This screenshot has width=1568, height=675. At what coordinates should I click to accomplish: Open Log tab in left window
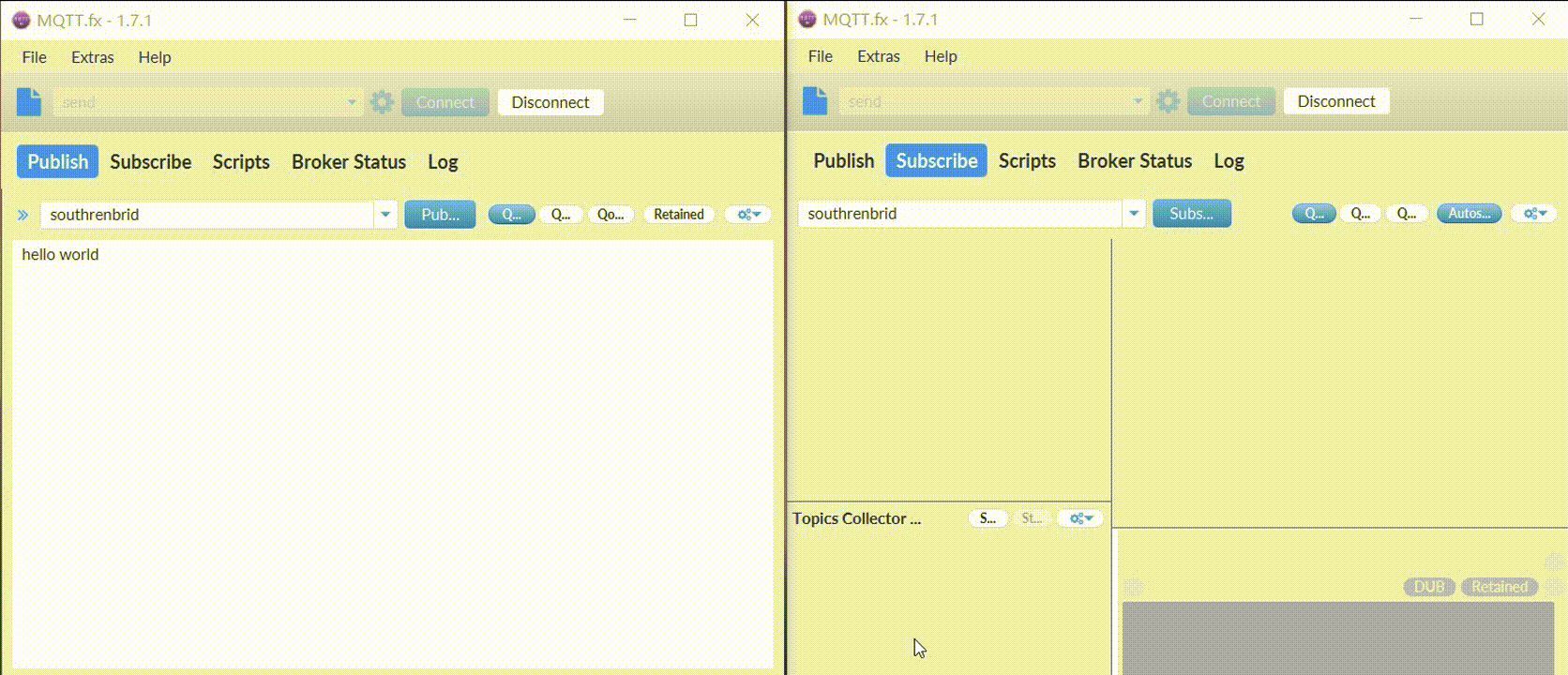tap(443, 162)
